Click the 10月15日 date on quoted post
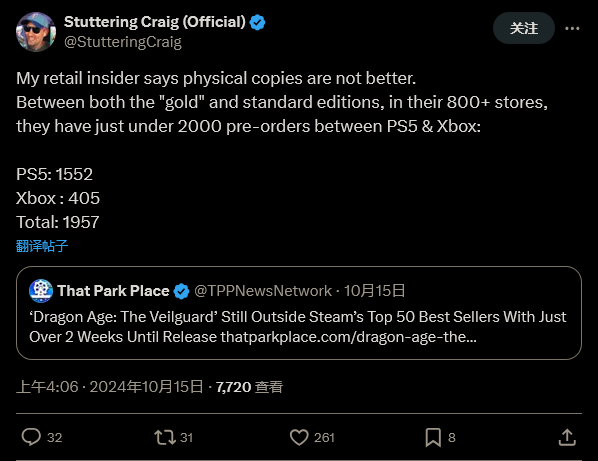 point(375,291)
